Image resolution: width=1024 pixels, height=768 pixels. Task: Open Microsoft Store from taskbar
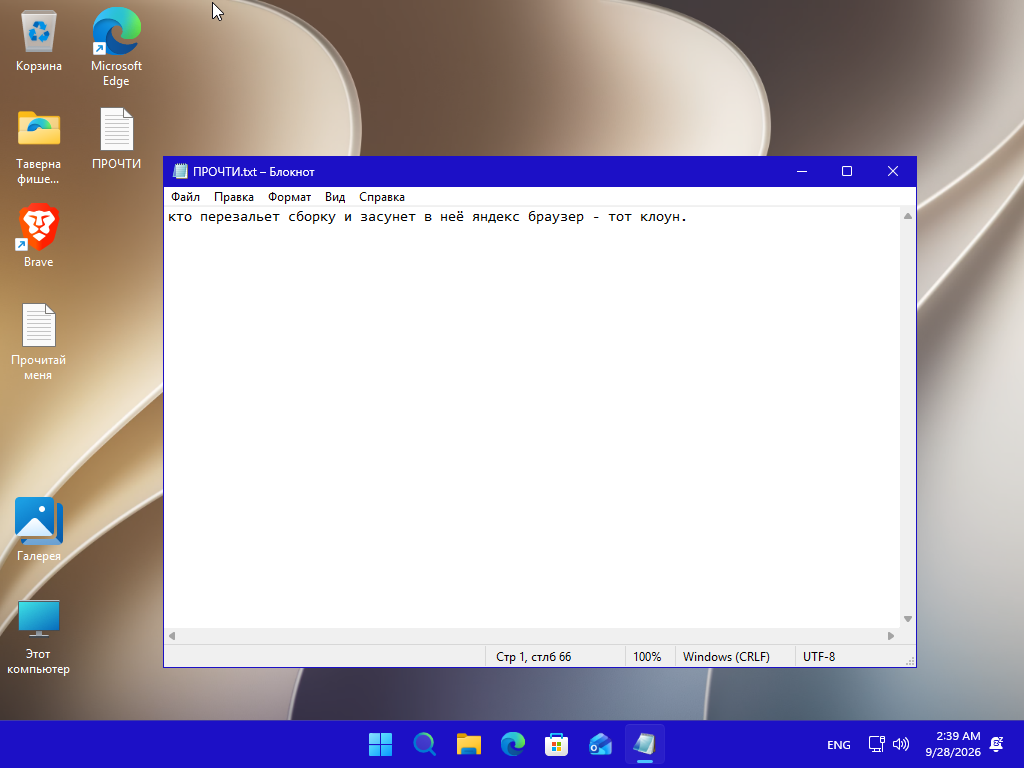coord(556,744)
